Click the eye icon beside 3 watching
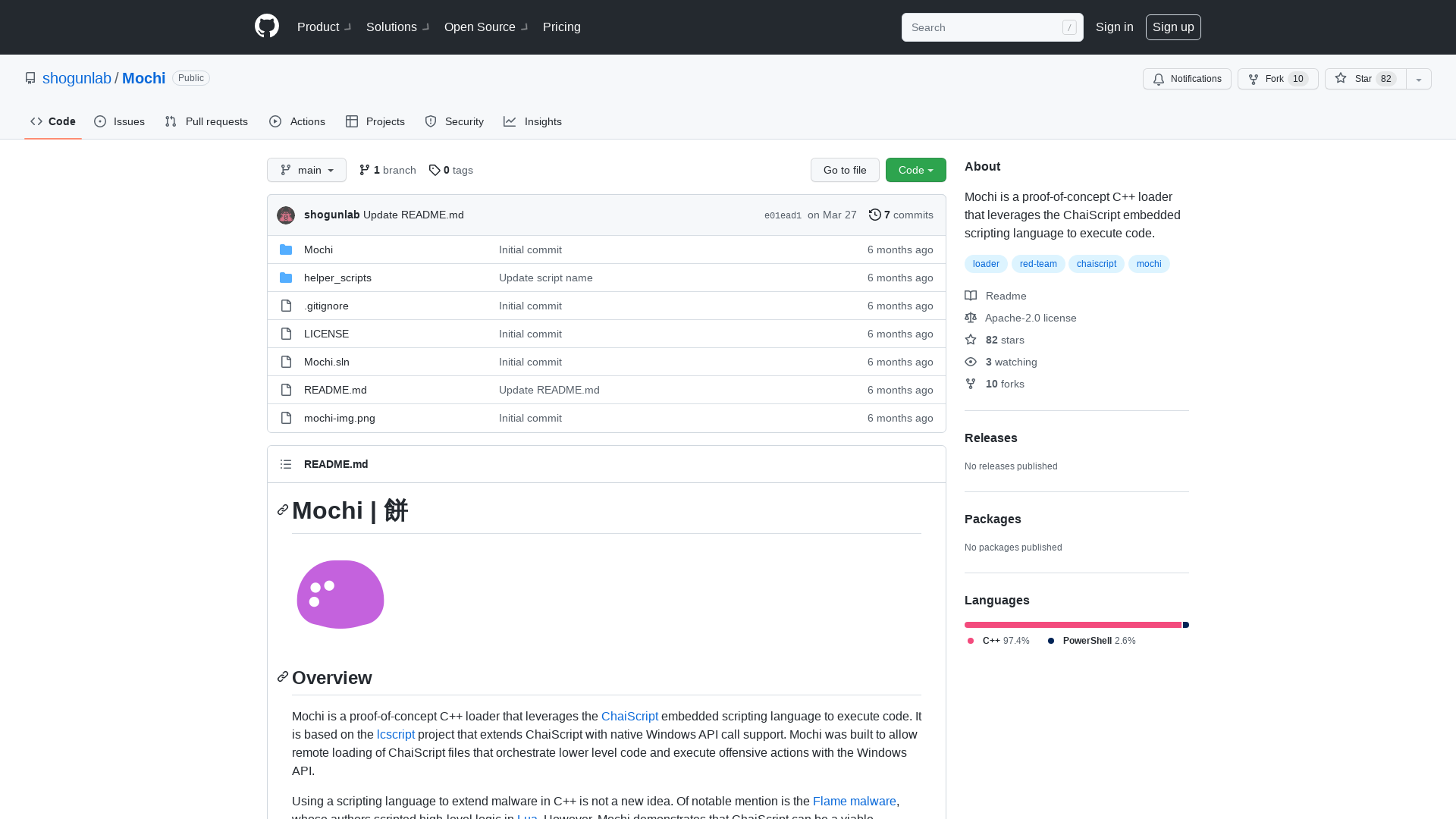This screenshot has height=819, width=1456. click(971, 362)
